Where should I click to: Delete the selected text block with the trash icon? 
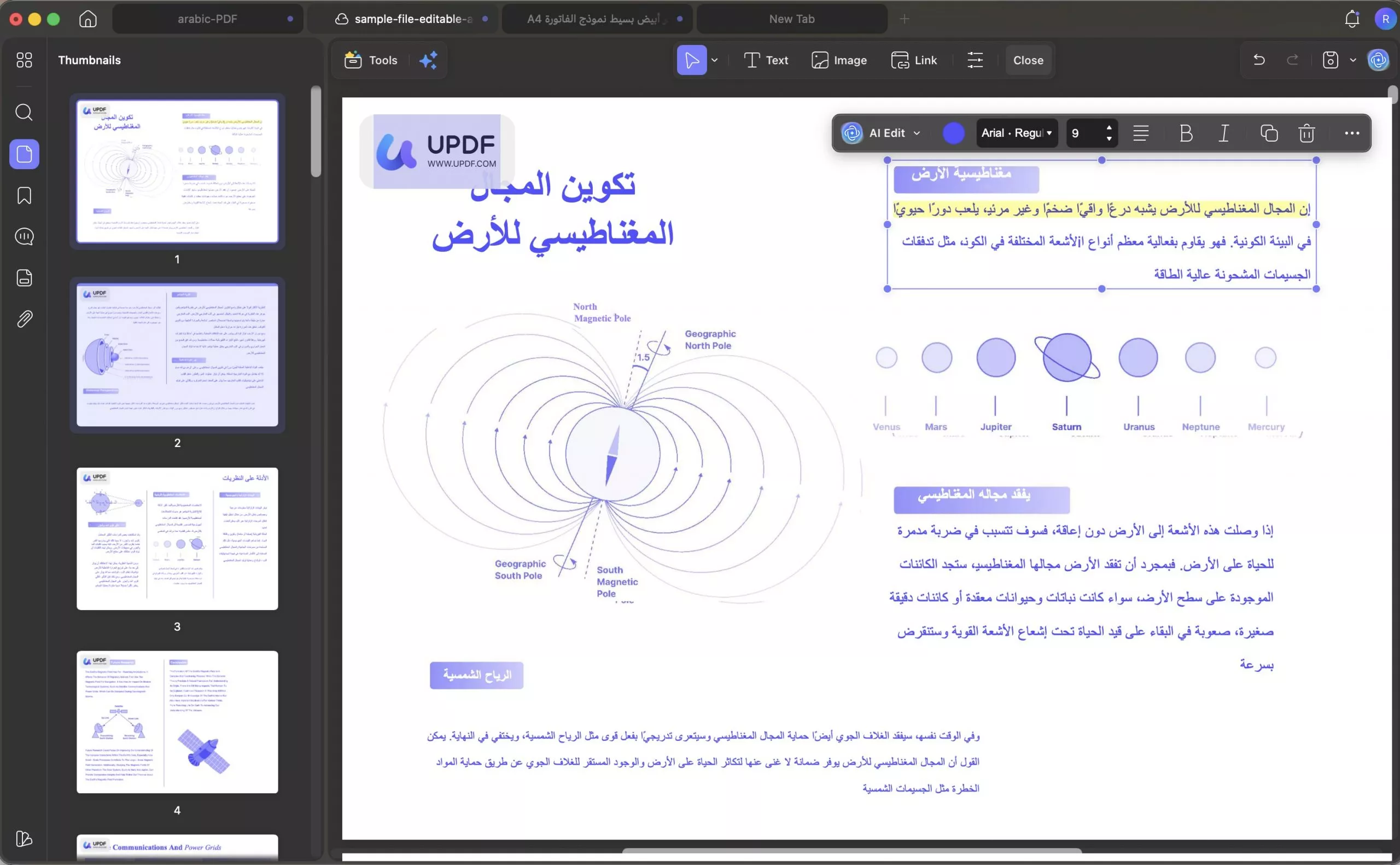[1306, 133]
